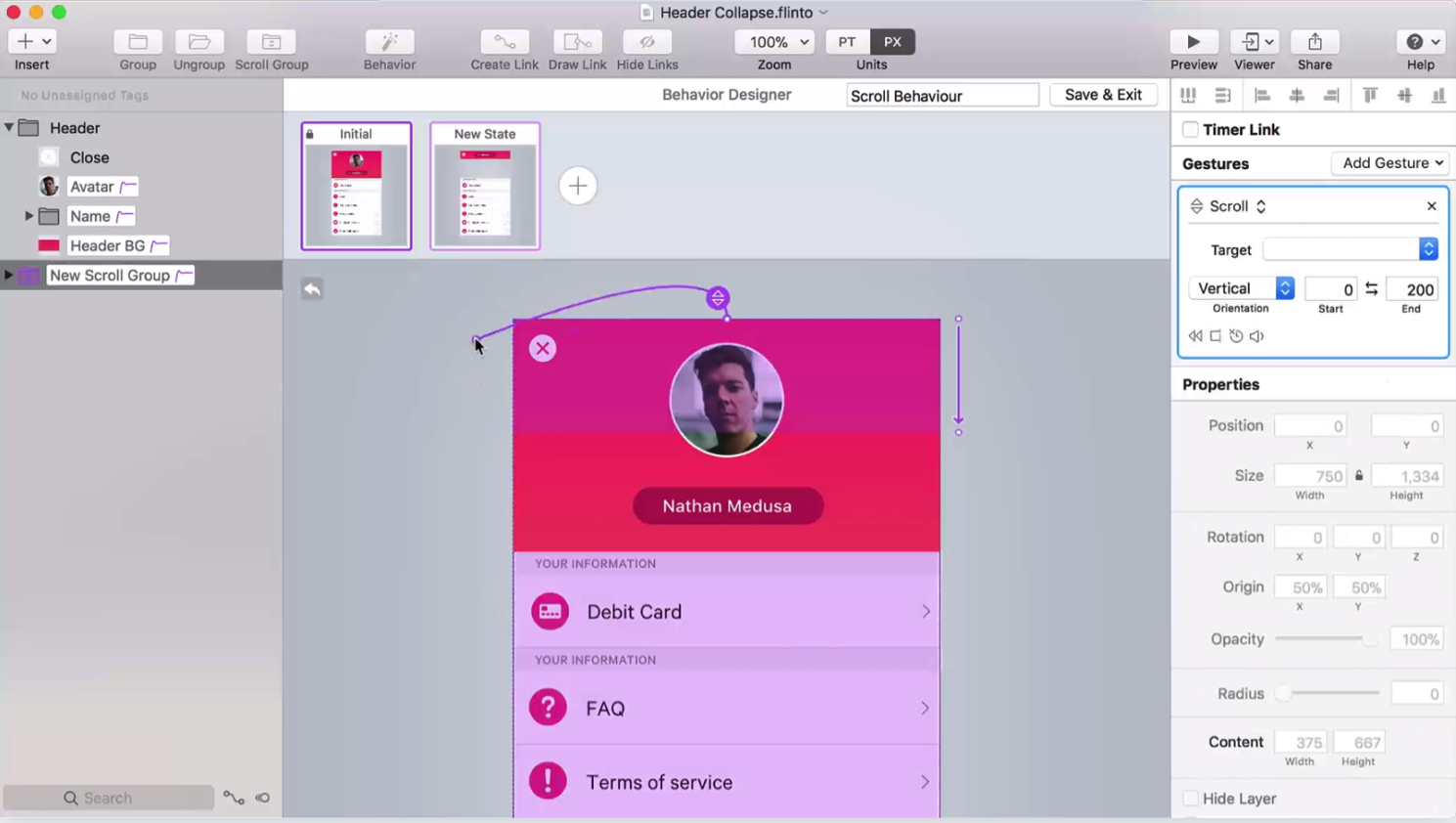
Task: Click the Scroll Group toolbar icon
Action: pos(271,42)
